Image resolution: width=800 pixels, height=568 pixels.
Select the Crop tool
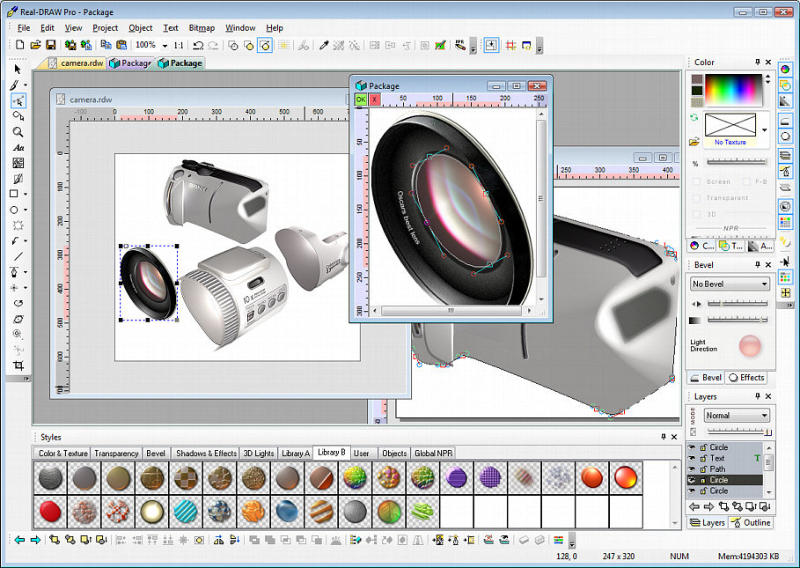[18, 365]
